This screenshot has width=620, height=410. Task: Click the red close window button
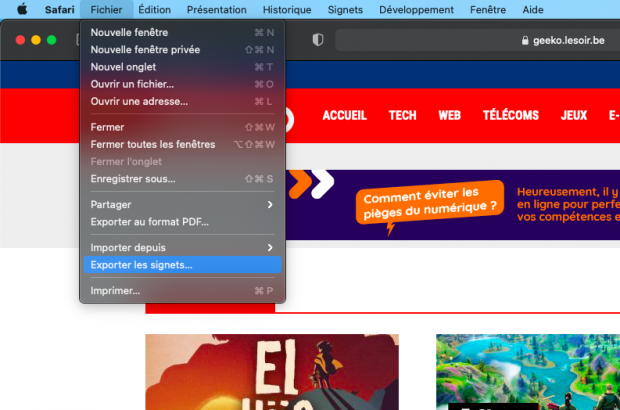point(20,40)
